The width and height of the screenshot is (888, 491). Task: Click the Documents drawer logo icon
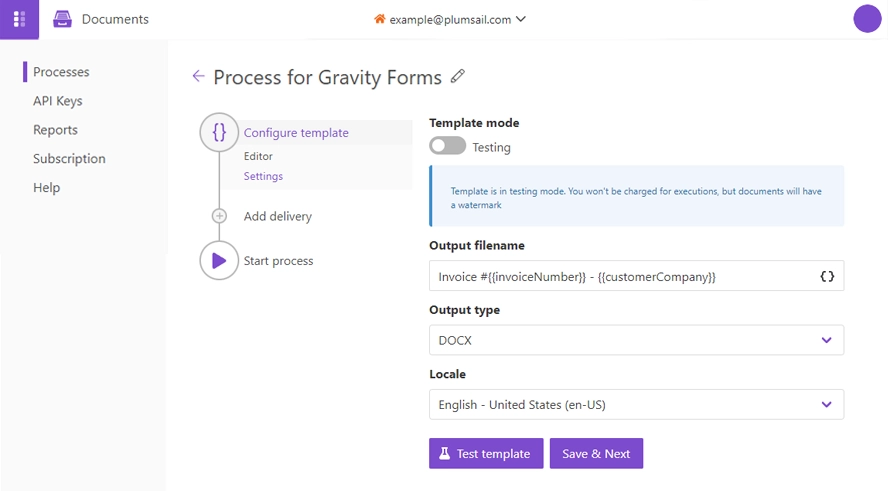click(x=62, y=19)
